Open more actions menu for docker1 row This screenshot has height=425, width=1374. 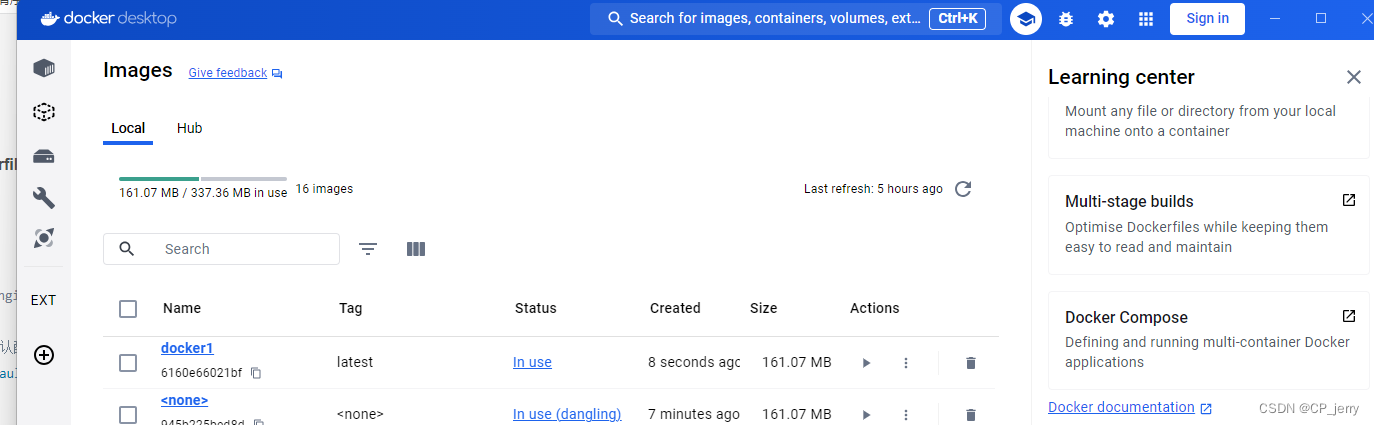coord(906,363)
